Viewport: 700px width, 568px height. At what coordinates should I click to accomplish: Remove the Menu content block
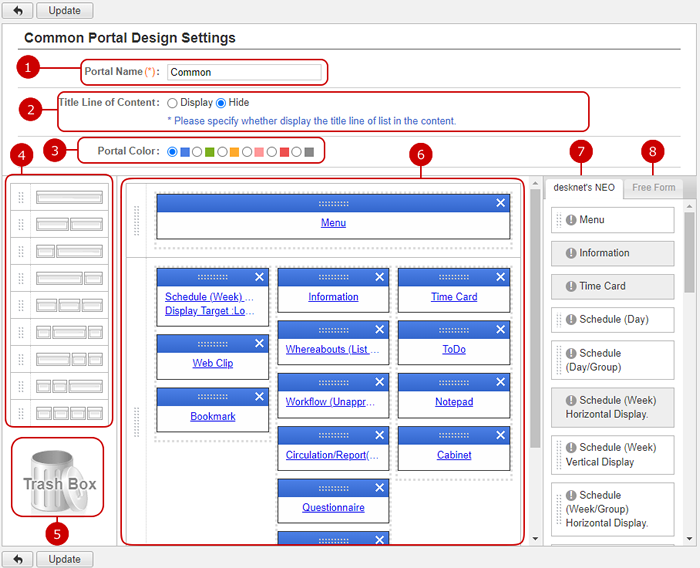click(500, 203)
